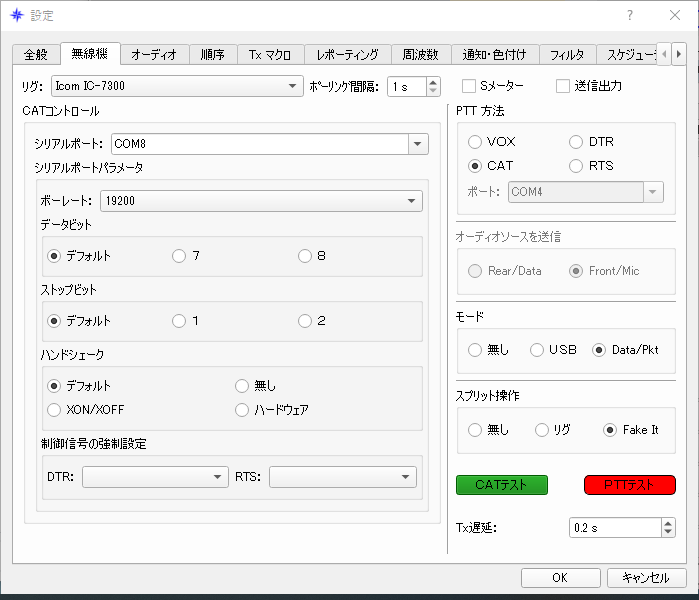699x600 pixels.
Task: Enable the Sメーター checkbox
Action: (469, 86)
